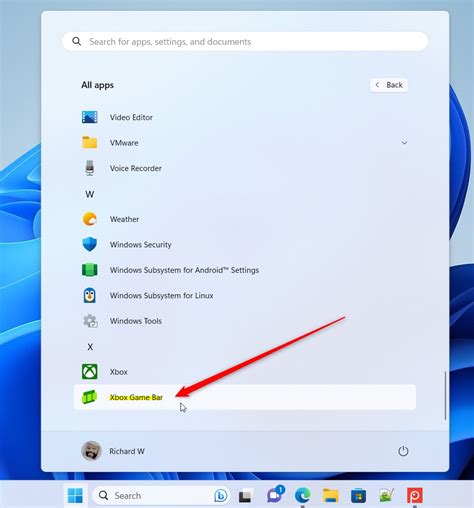The width and height of the screenshot is (474, 508).
Task: Open Windows Subsystem for Android icon
Action: point(90,270)
